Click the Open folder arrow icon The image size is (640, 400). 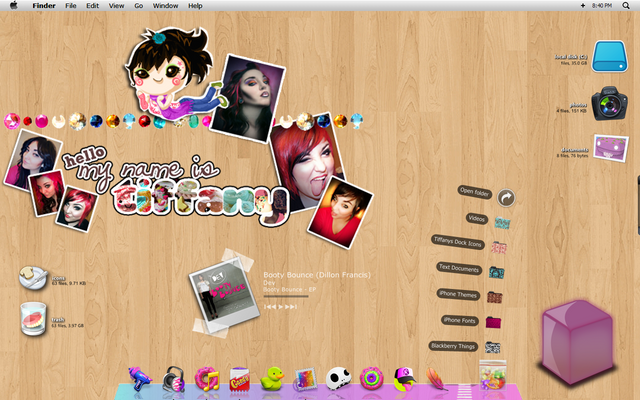[x=506, y=198]
